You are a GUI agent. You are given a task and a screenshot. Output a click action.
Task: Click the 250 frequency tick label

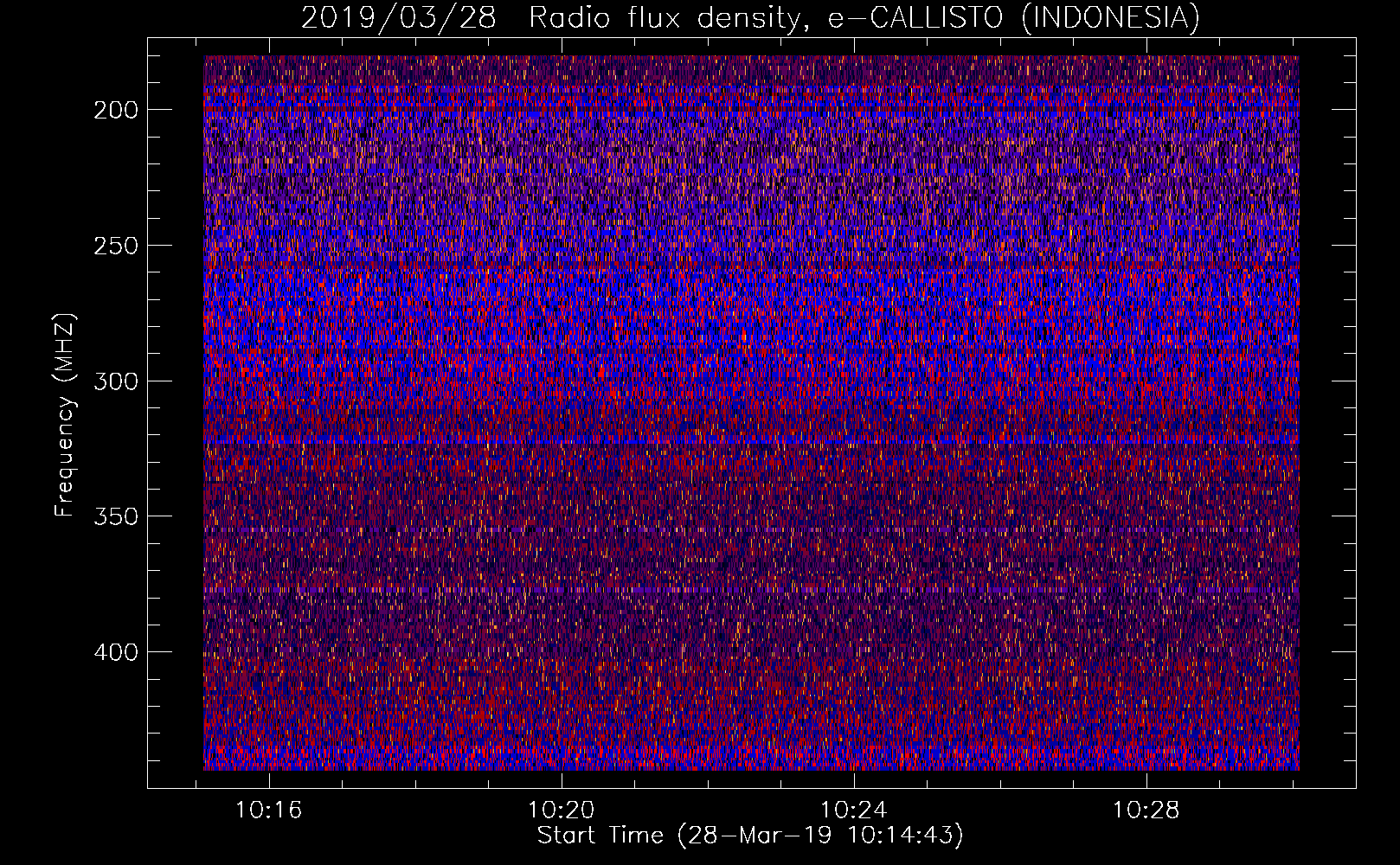tap(116, 246)
